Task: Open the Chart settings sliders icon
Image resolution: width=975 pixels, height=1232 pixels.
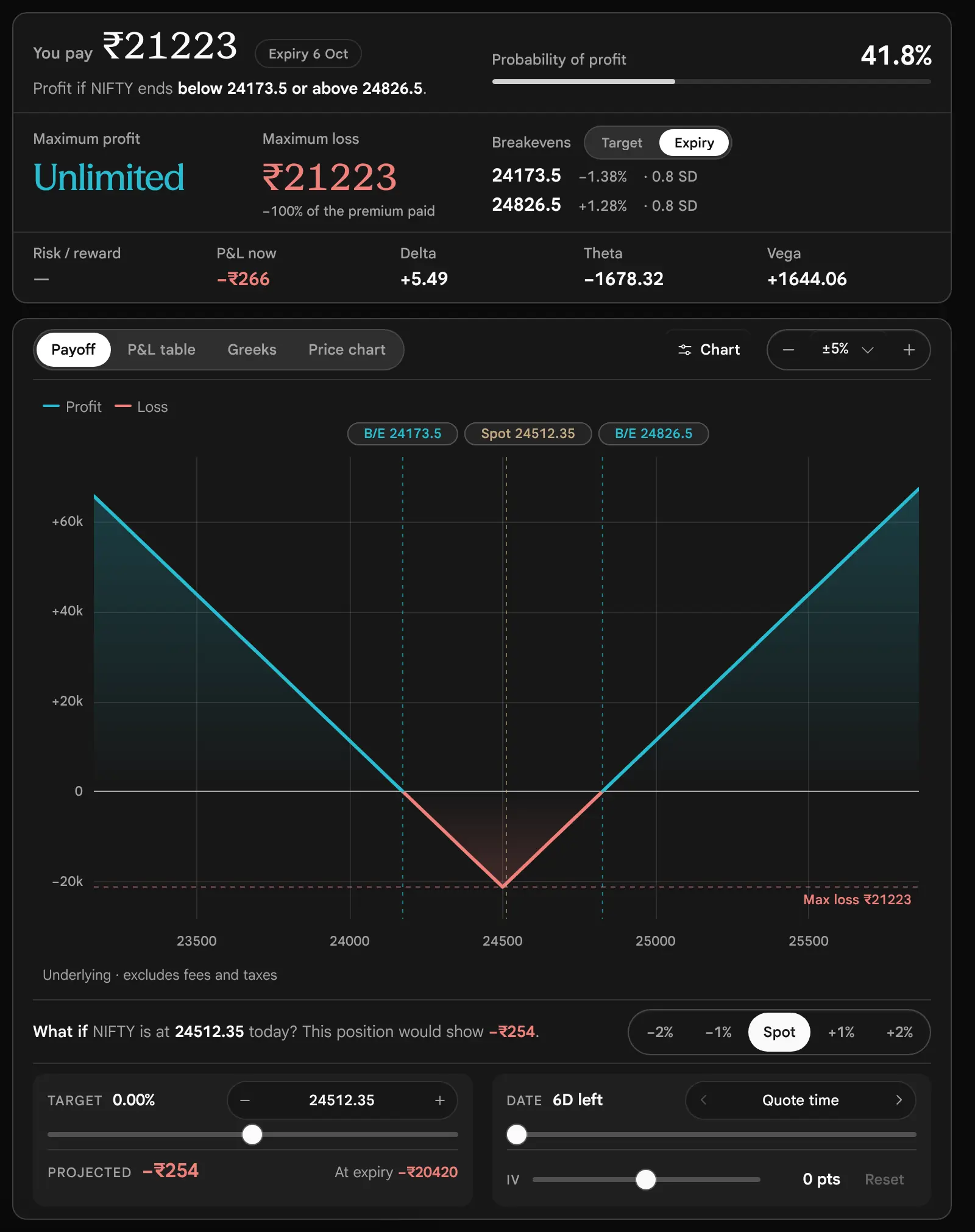Action: click(685, 350)
